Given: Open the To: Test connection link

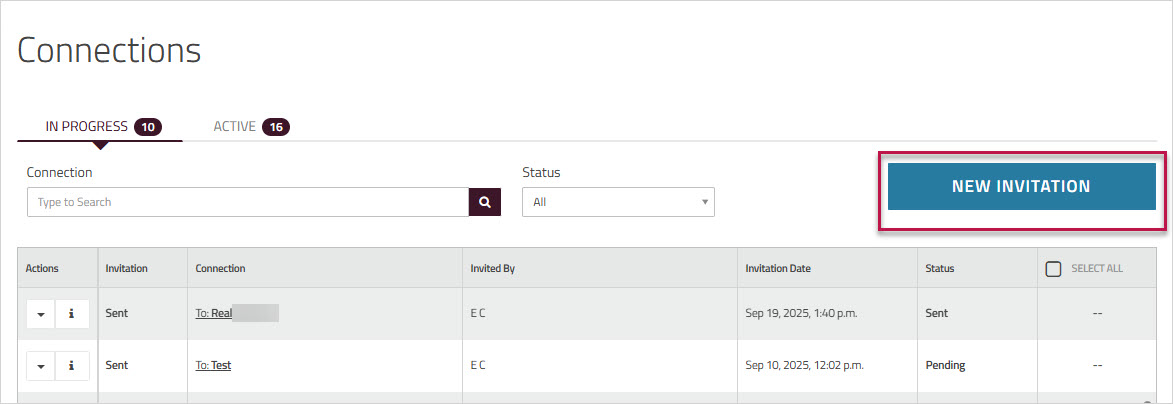Looking at the screenshot, I should (x=213, y=366).
